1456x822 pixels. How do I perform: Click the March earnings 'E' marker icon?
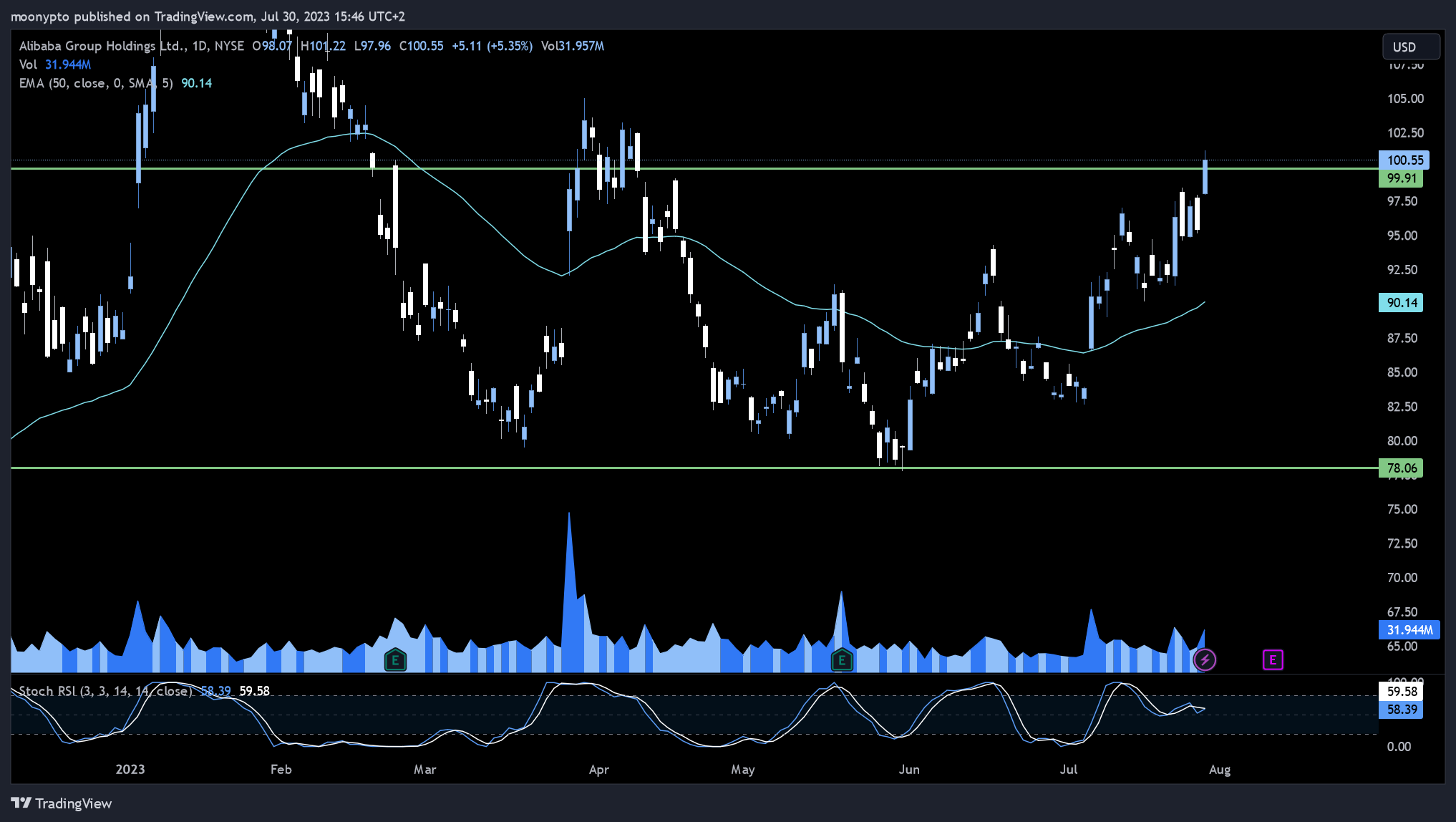tap(395, 659)
